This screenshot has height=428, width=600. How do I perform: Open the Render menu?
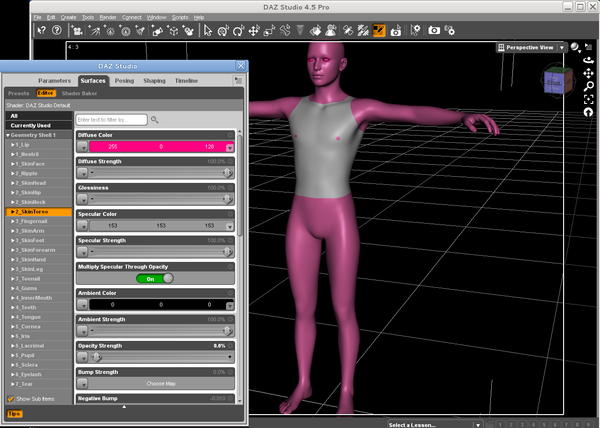point(108,17)
